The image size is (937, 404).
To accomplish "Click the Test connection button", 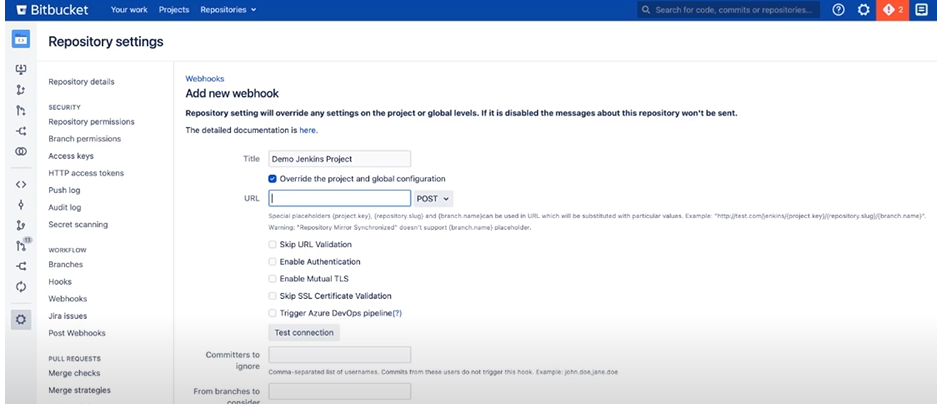I will click(304, 332).
